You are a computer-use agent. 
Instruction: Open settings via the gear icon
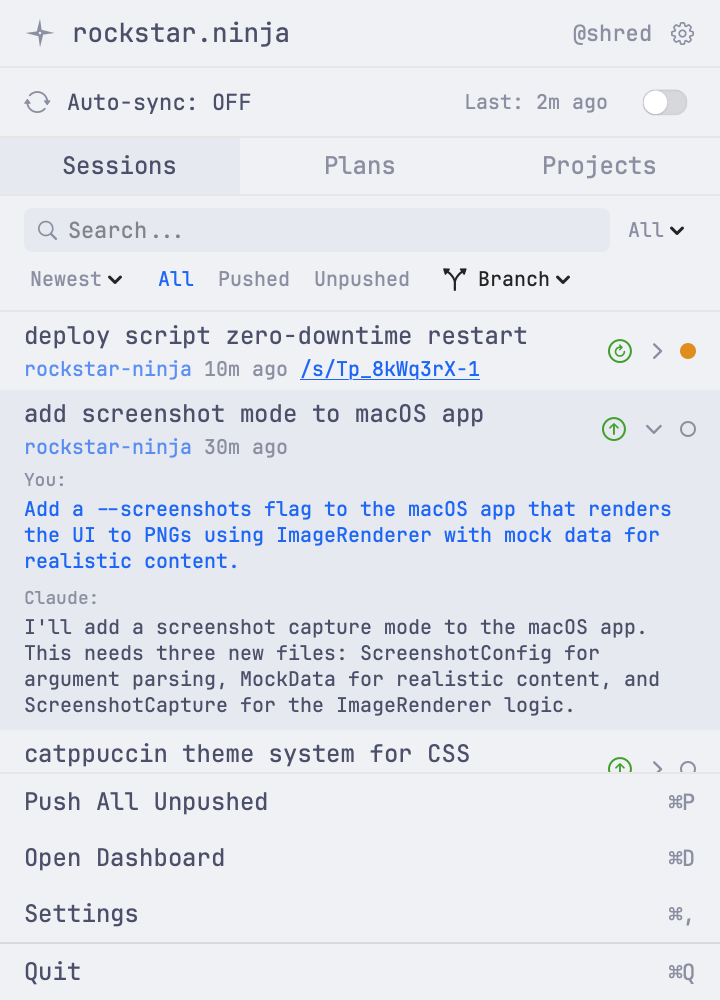tap(682, 33)
